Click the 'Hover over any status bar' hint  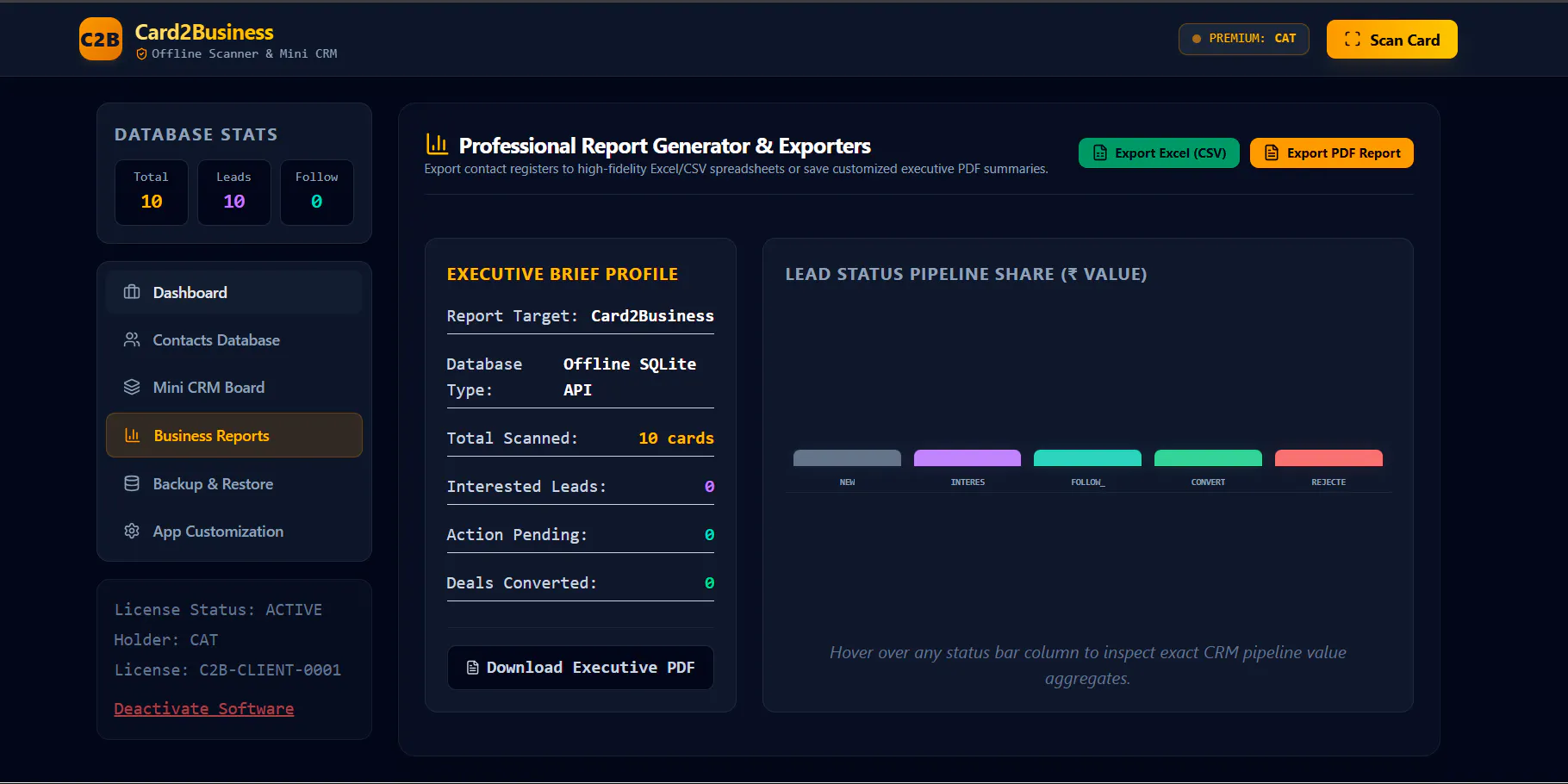(1088, 665)
